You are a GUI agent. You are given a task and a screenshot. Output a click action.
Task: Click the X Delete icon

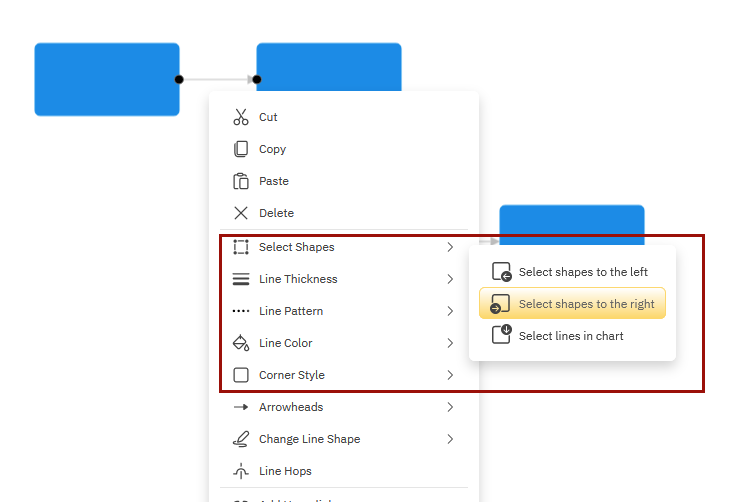coord(240,213)
